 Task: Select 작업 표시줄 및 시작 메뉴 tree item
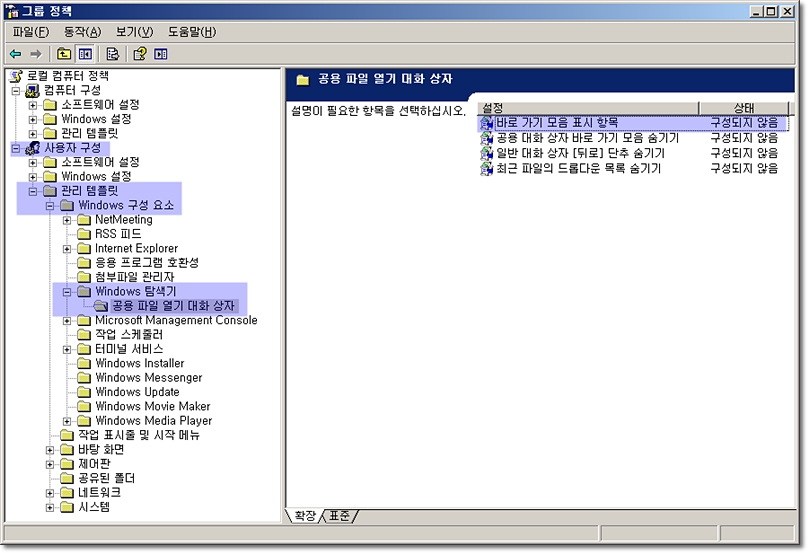[x=139, y=435]
